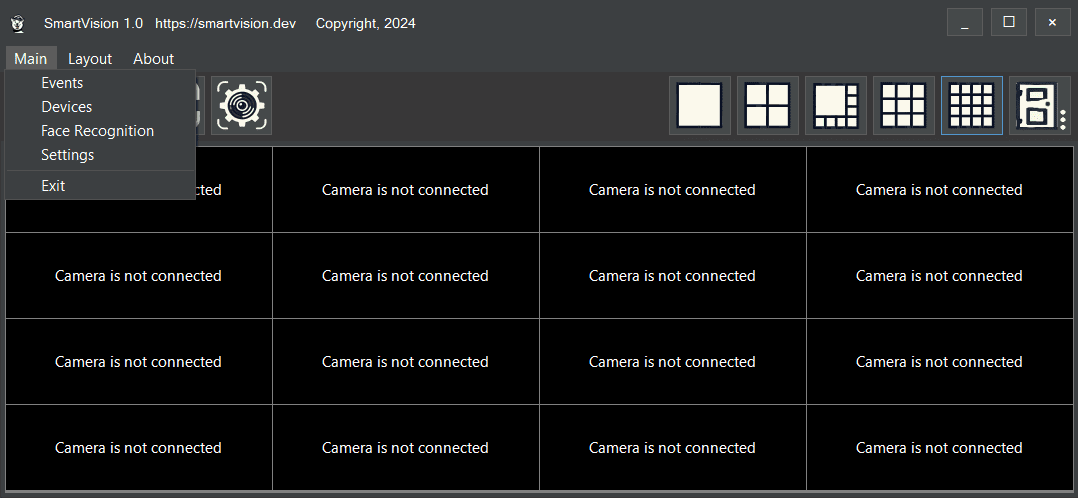This screenshot has width=1078, height=498.
Task: Maximize the SmartVision window
Action: [1008, 22]
